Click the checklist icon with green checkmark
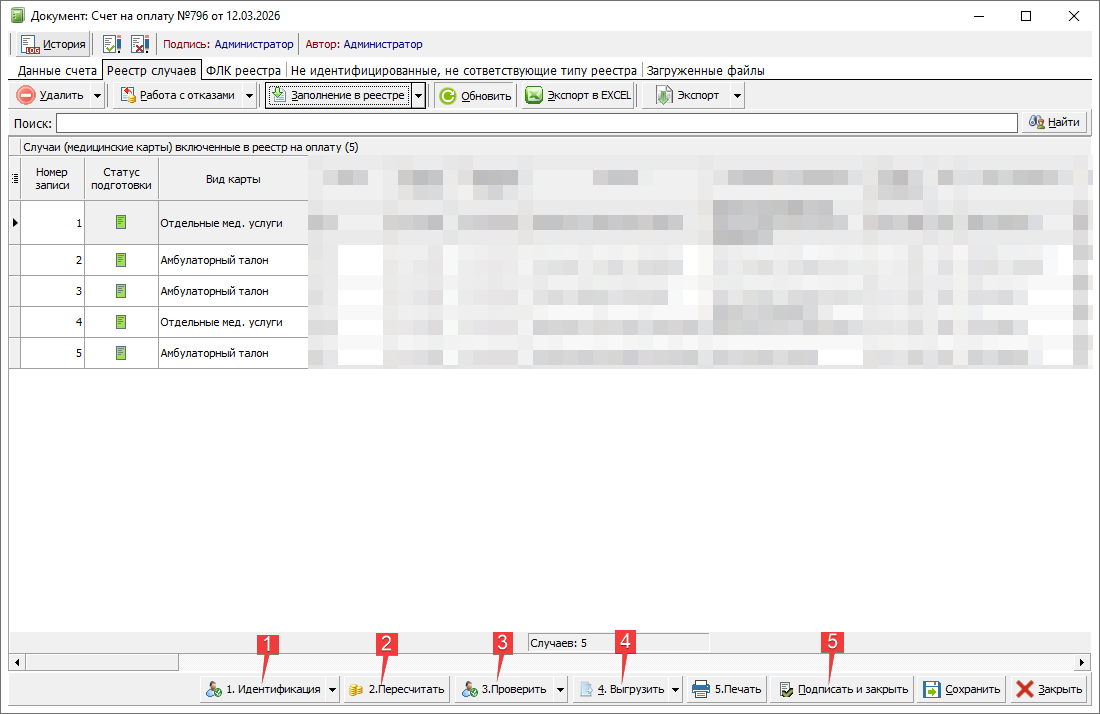Screen dimensions: 1100x714 click(111, 44)
